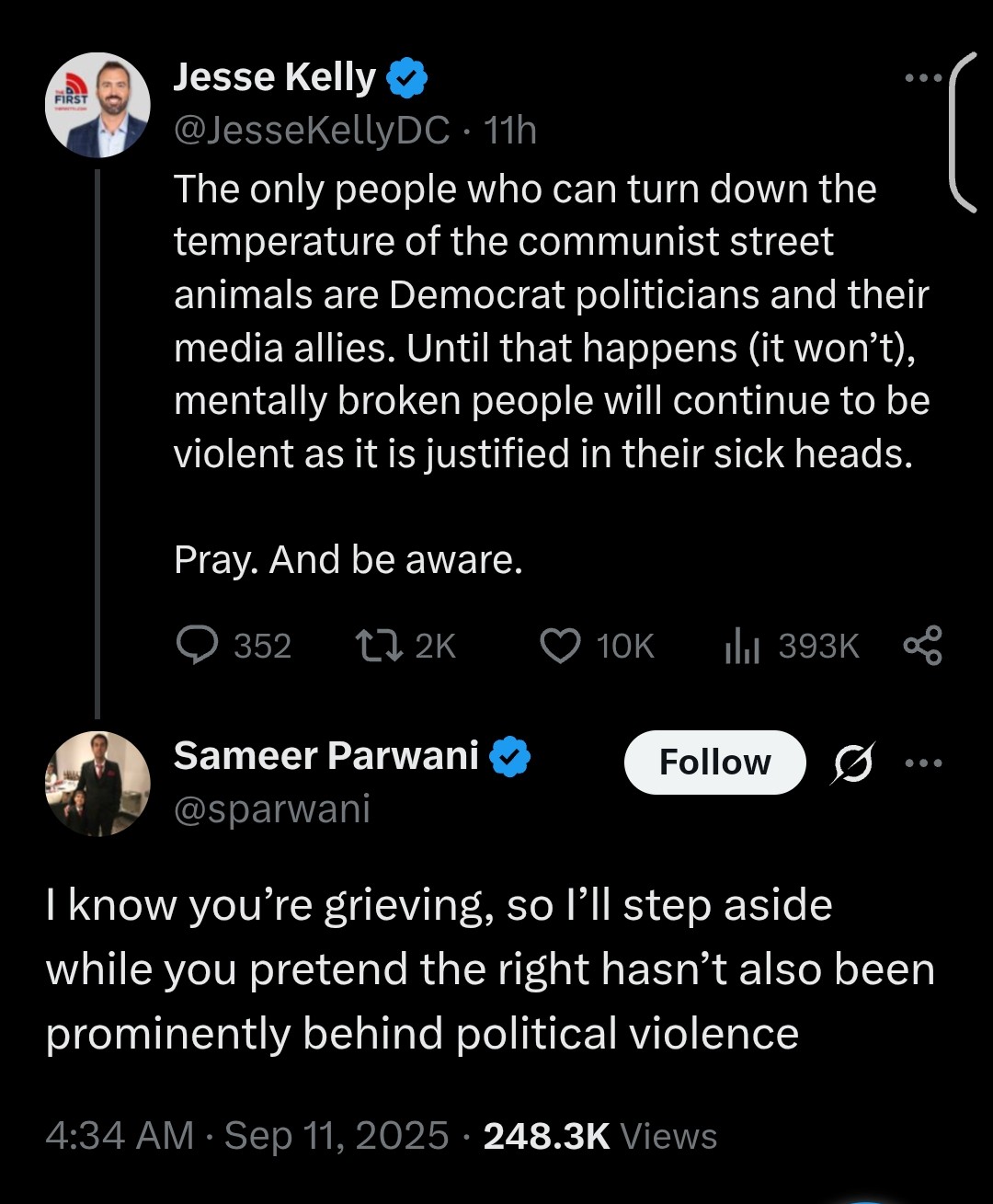Viewport: 993px width, 1204px height.
Task: Share Jesse Kelly's tweet
Action: coord(923,646)
